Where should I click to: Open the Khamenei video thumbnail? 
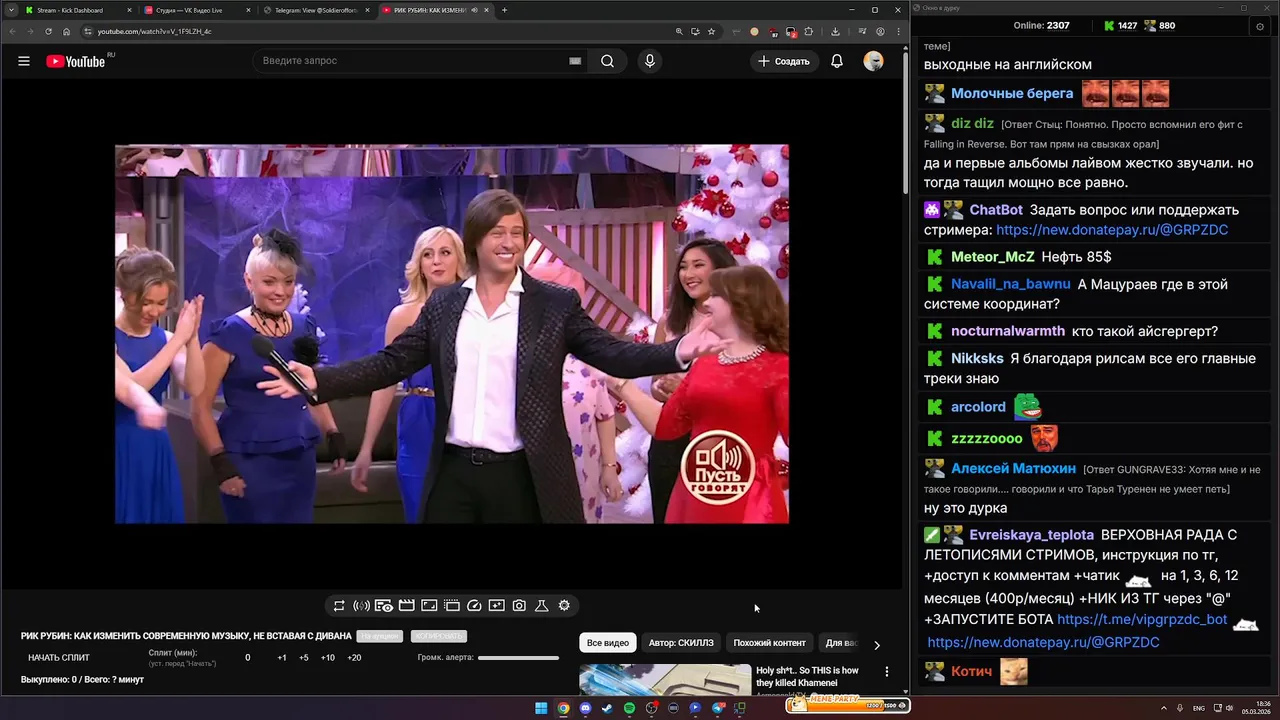pyautogui.click(x=665, y=680)
